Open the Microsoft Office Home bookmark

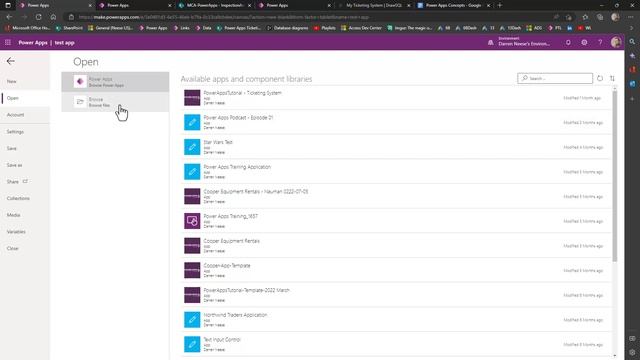[28, 28]
